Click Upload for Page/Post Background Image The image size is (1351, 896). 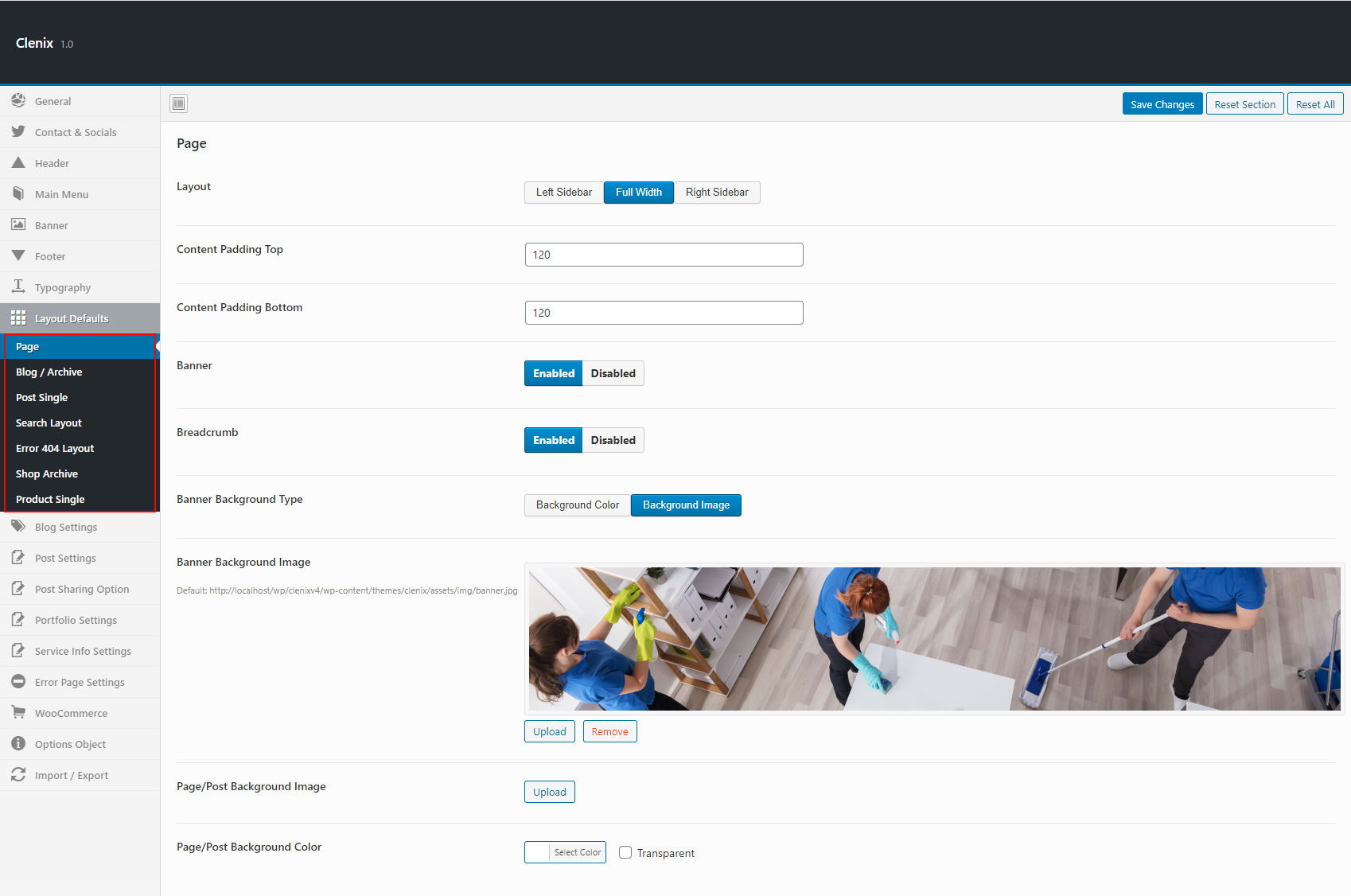pyautogui.click(x=550, y=792)
